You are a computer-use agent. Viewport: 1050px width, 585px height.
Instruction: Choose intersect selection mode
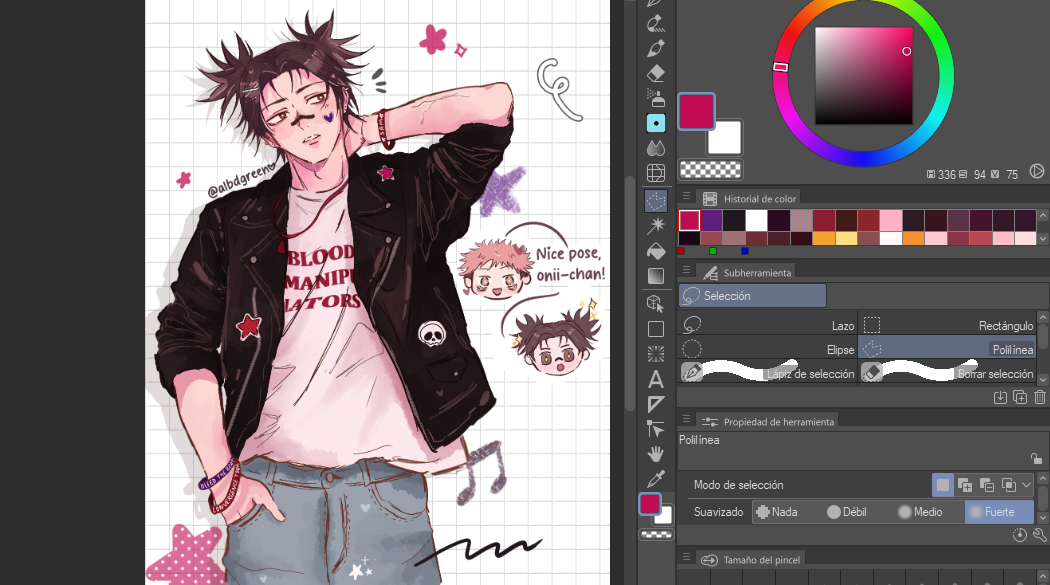click(x=1008, y=485)
